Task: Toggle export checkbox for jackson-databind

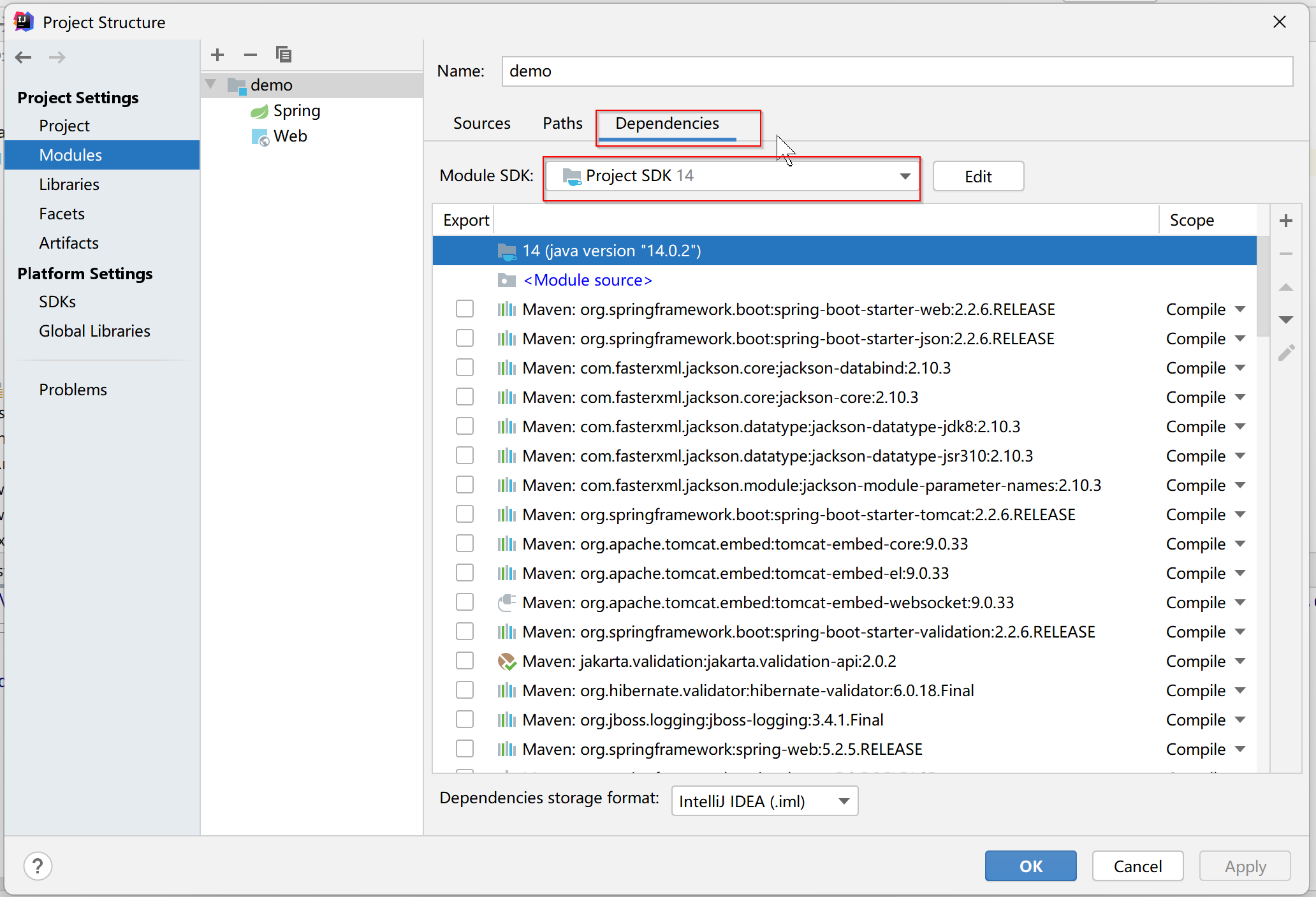Action: point(465,368)
